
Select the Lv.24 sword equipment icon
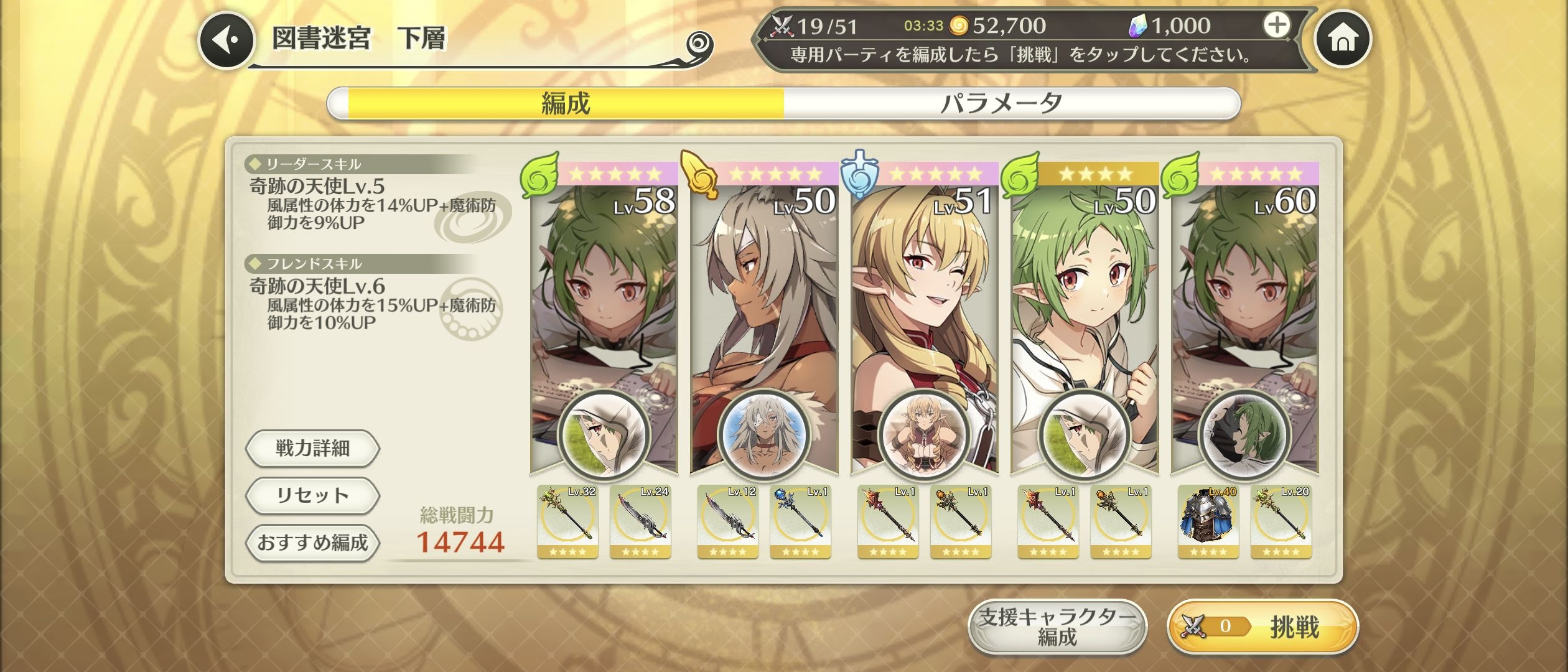[x=640, y=521]
